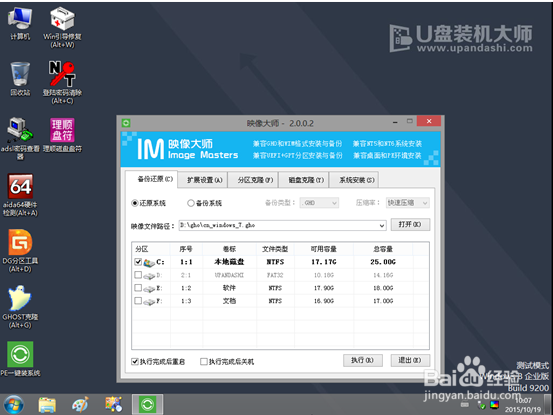
Task: Click the UPANDASHI volume label cell
Action: coord(229,275)
